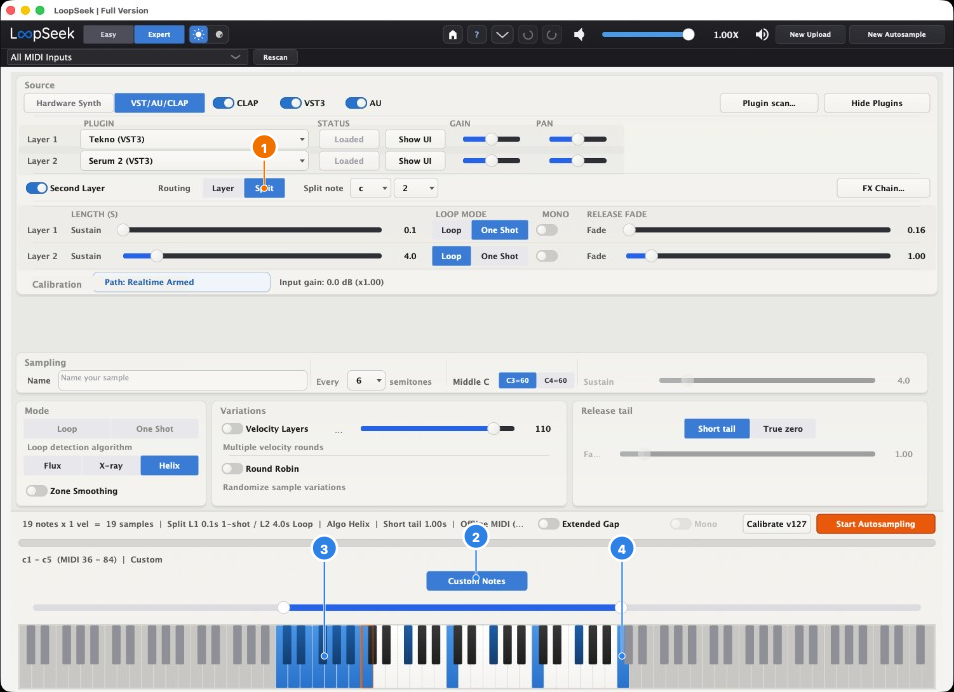Set routing to Layer

pyautogui.click(x=223, y=188)
